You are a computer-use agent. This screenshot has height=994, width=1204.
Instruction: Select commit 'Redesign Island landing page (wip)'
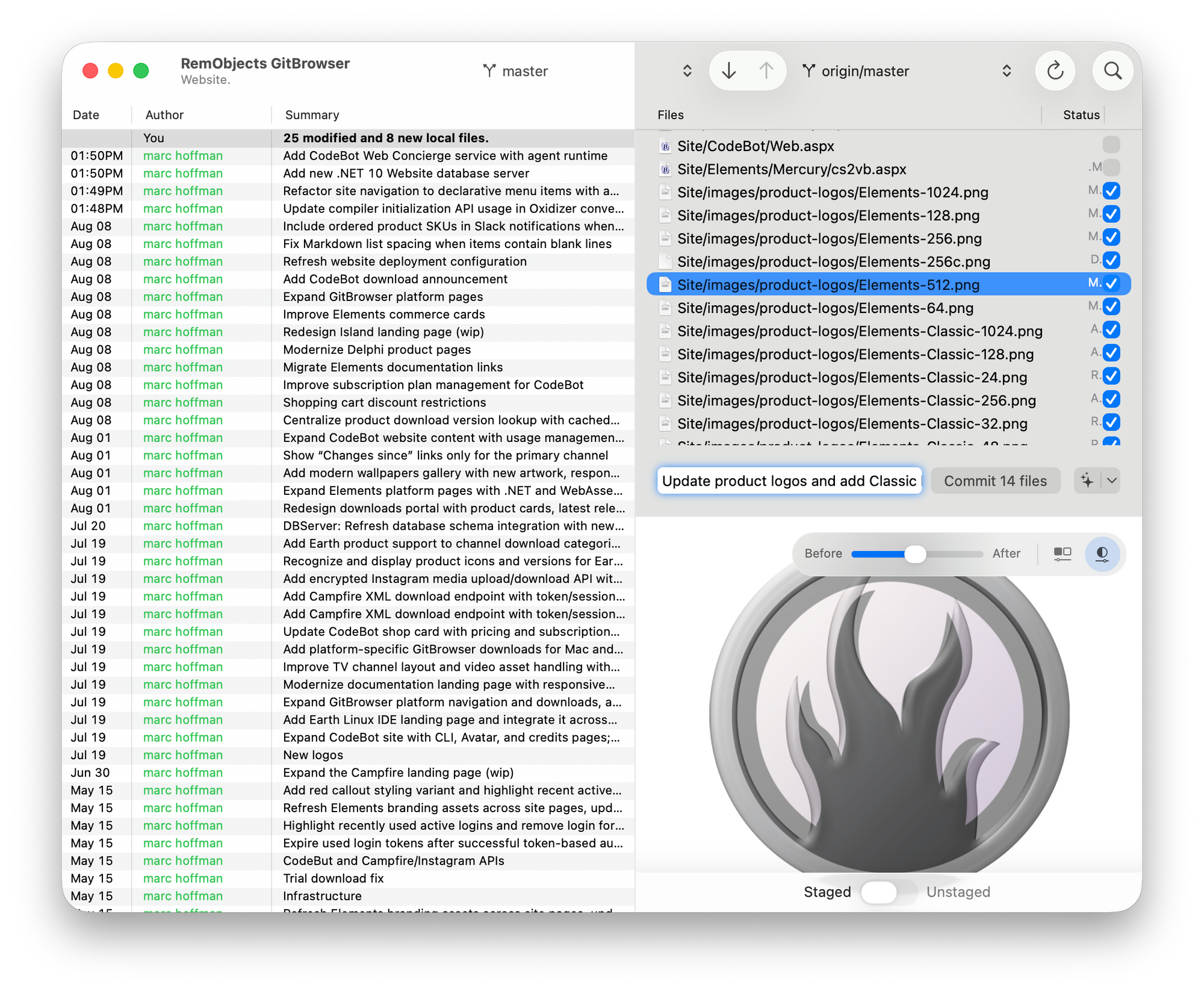[348, 332]
